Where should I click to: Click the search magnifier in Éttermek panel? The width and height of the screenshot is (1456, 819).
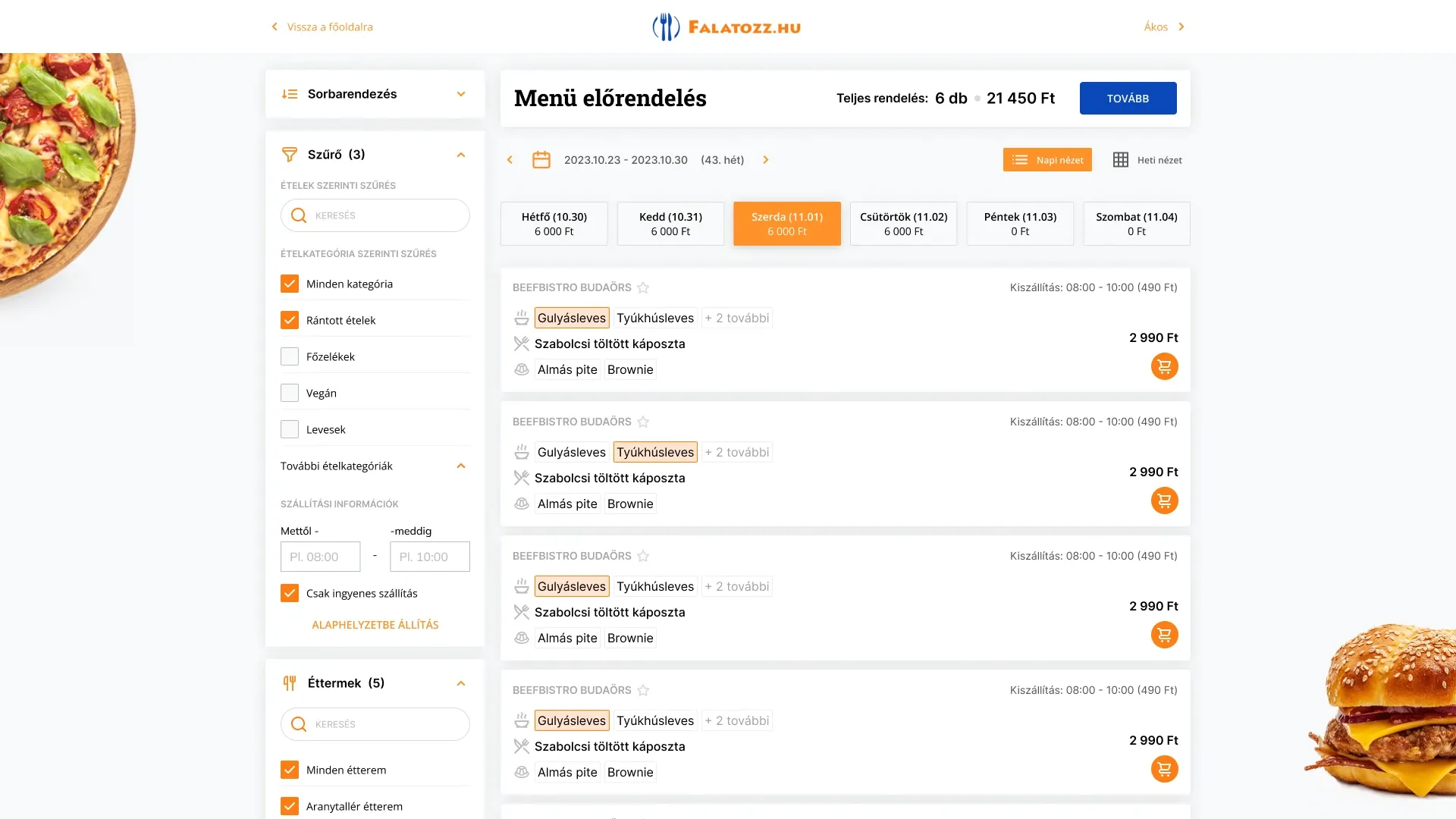coord(299,724)
